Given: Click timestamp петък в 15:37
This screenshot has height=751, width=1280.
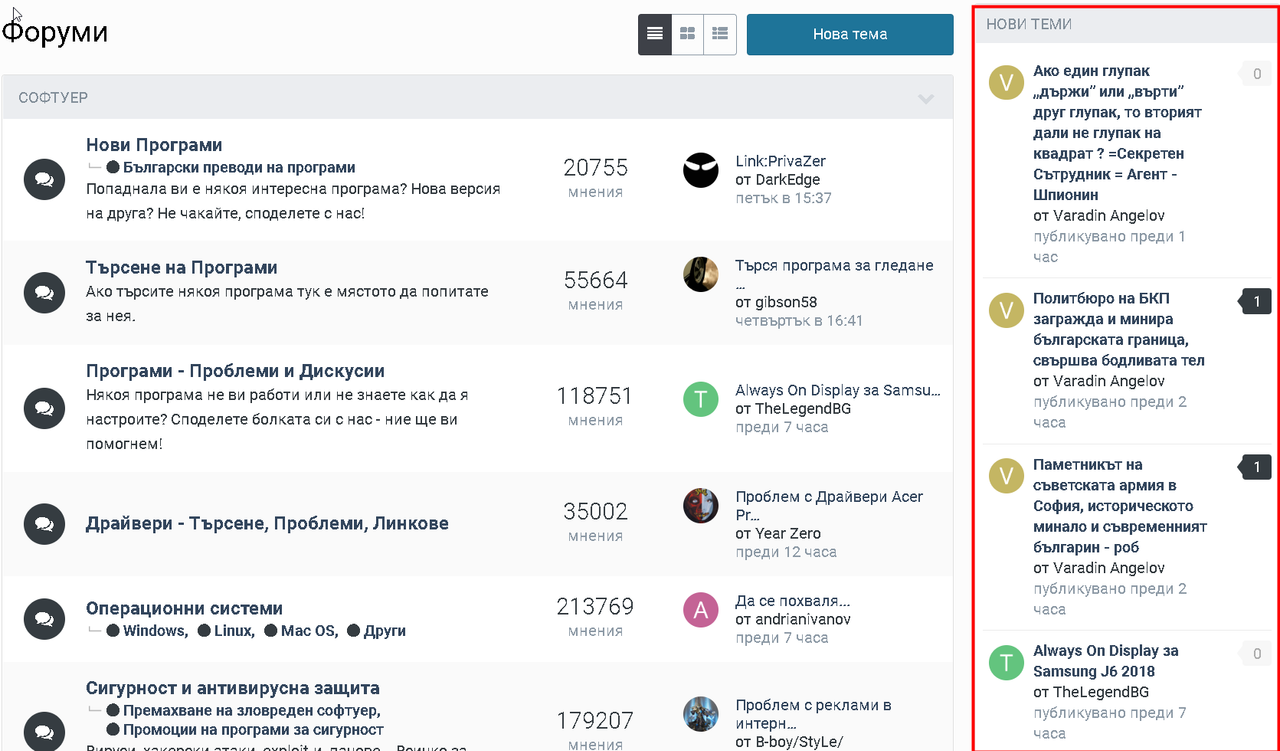Looking at the screenshot, I should click(x=783, y=198).
